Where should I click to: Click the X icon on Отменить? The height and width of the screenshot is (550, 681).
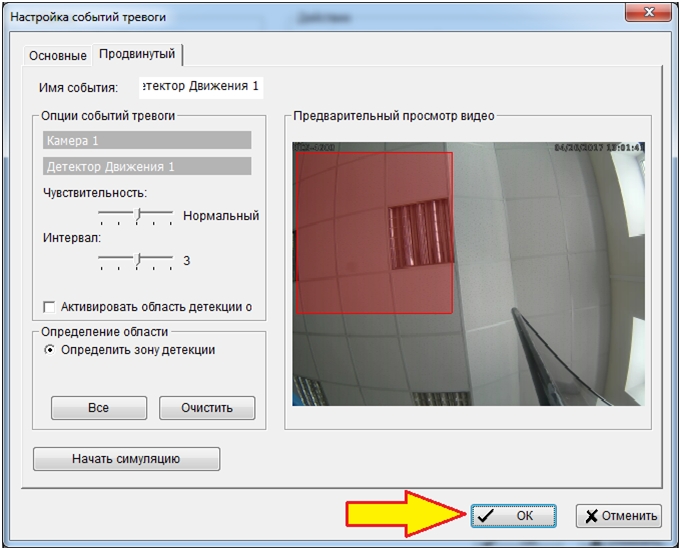[x=592, y=516]
